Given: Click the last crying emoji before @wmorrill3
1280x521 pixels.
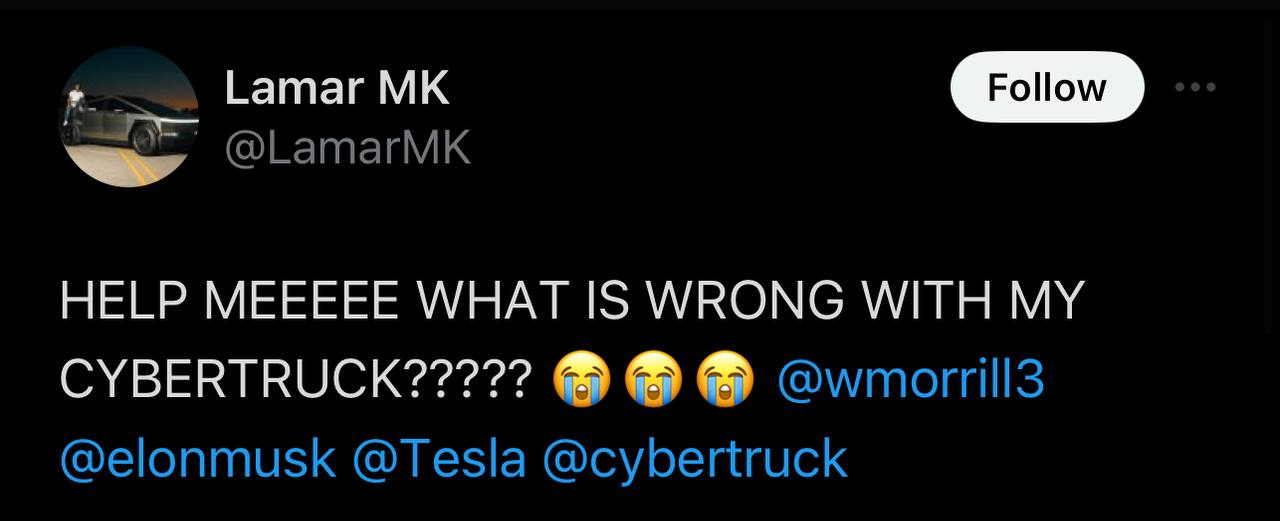Looking at the screenshot, I should pos(724,381).
